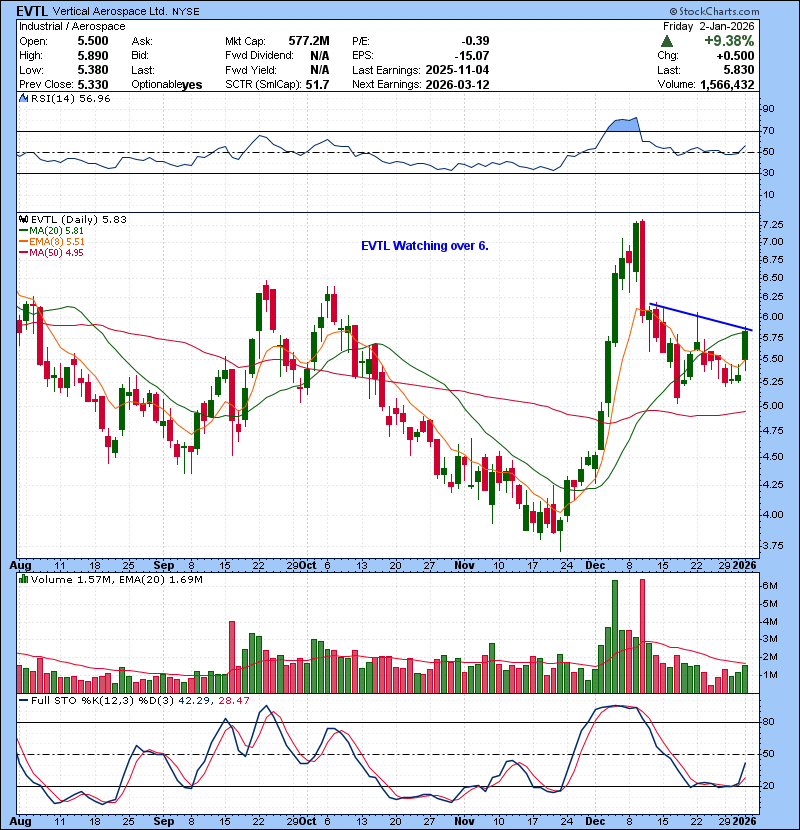Click the Fwd Dividend N/A value
The width and height of the screenshot is (800, 830).
(320, 56)
